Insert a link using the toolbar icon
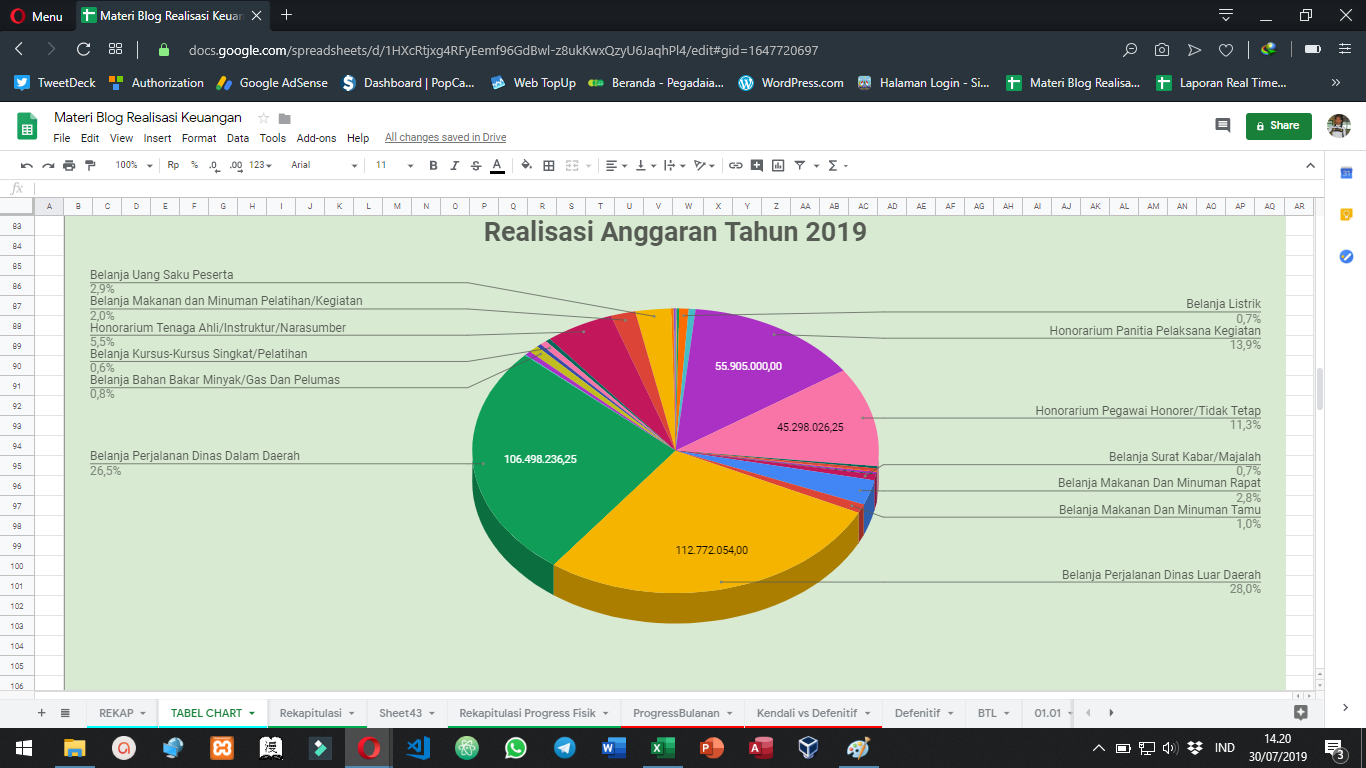 (x=735, y=165)
